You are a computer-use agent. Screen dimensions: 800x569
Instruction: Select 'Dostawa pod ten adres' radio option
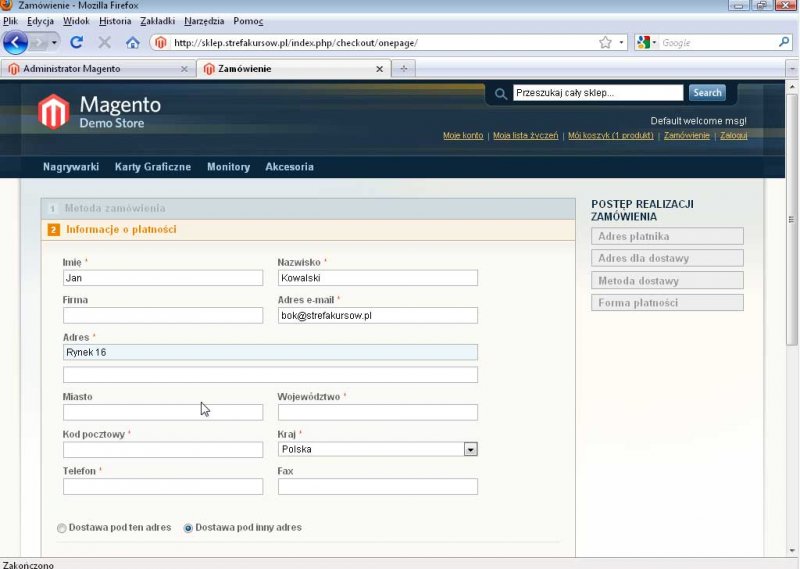[x=62, y=528]
